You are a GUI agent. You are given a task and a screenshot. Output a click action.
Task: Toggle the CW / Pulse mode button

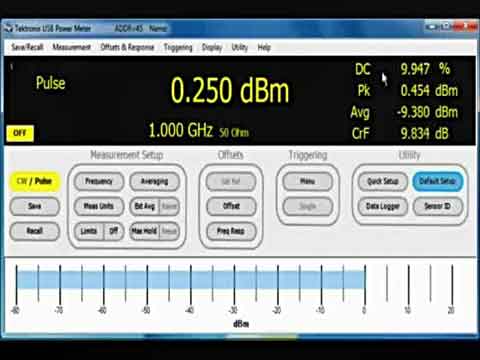click(35, 181)
